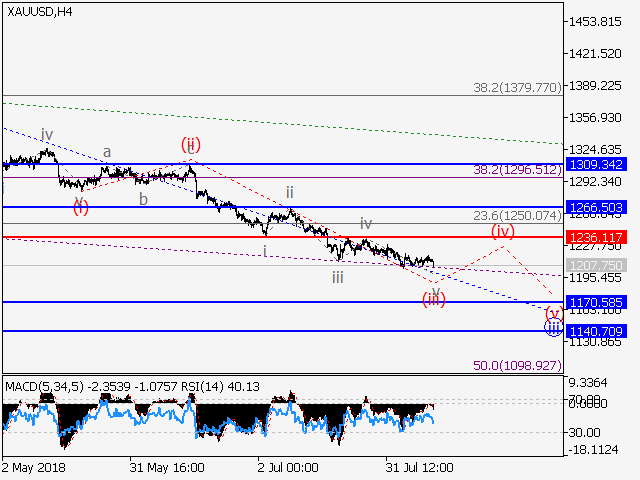
Task: Select the blue 1170.585 price label
Action: (596, 301)
